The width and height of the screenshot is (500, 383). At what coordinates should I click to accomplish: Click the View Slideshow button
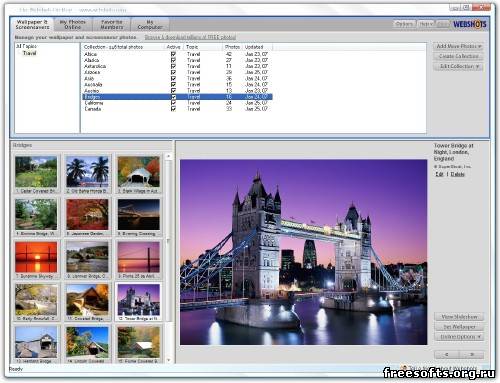(459, 317)
